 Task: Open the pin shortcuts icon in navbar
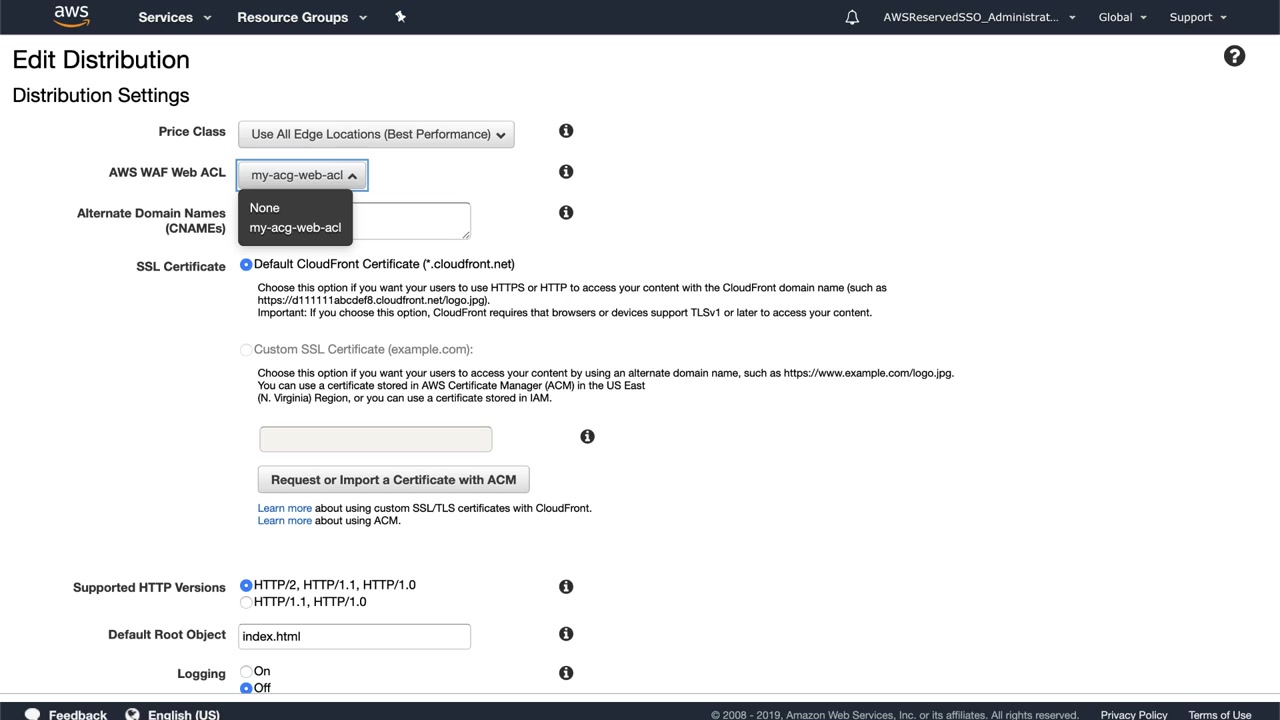[x=400, y=17]
